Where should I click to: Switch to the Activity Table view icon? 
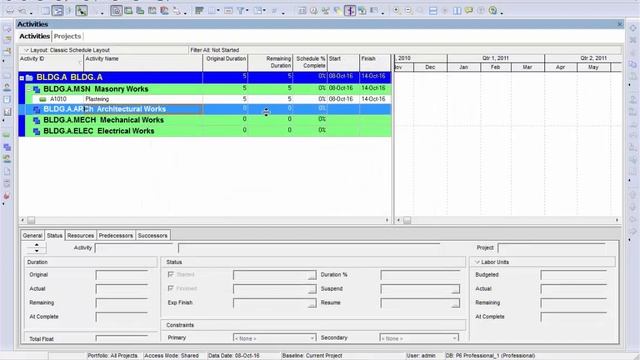coord(46,11)
